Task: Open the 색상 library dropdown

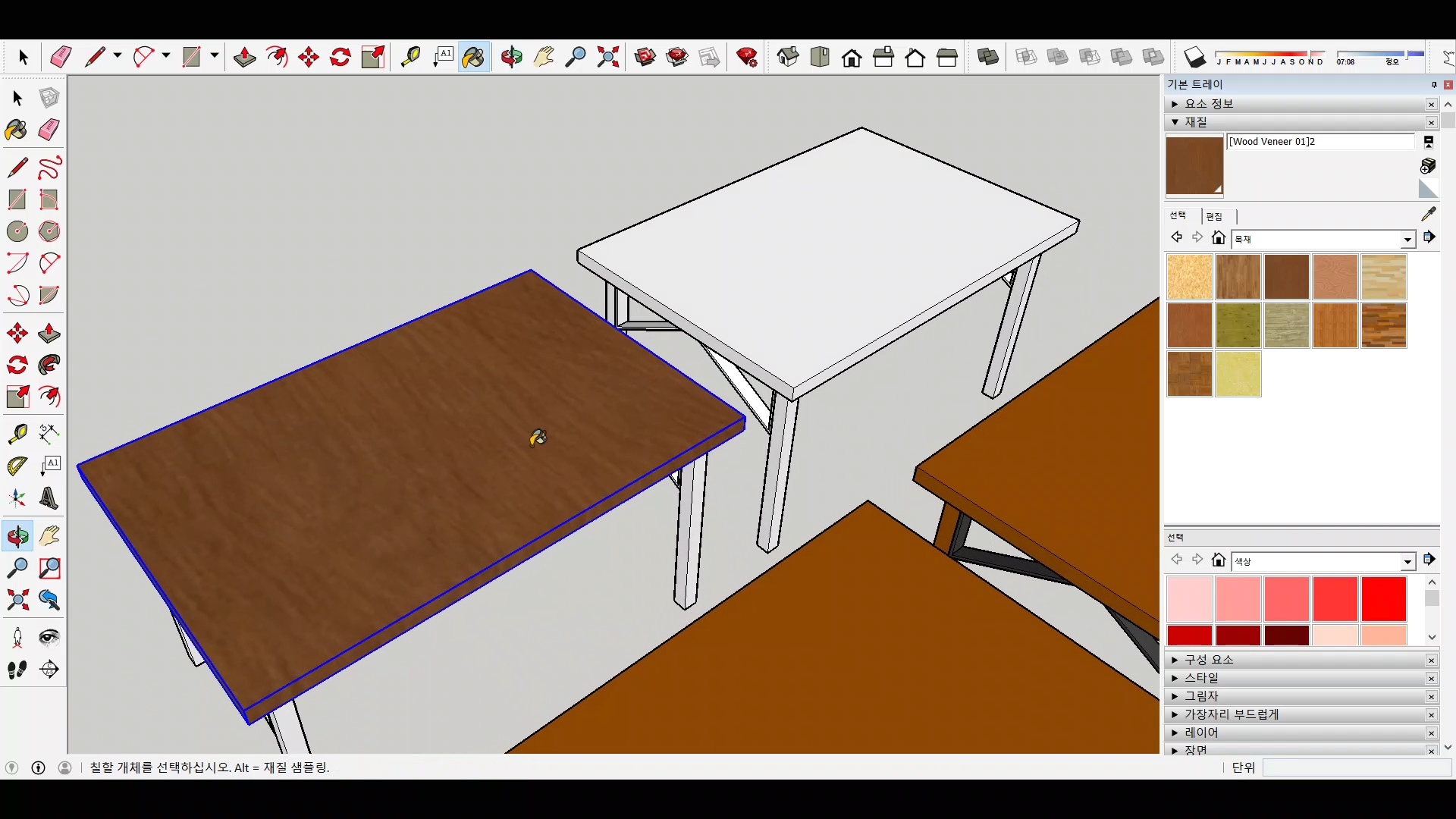Action: 1407,562
